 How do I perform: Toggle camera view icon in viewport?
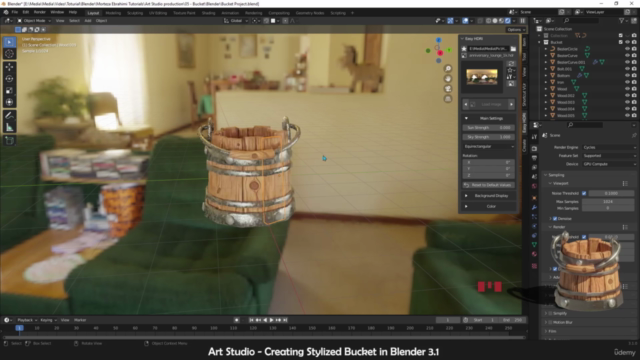tap(448, 89)
